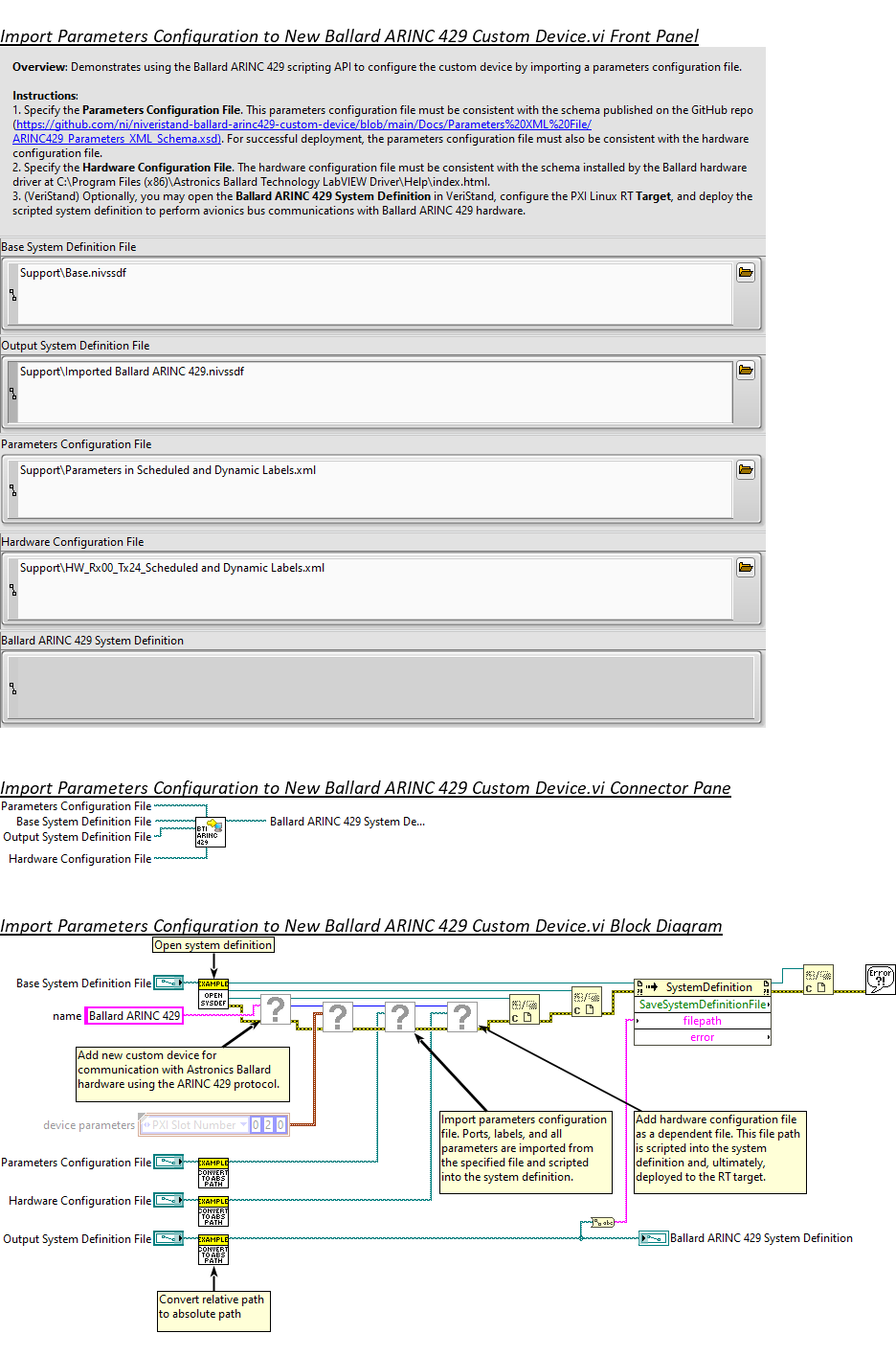
Task: Select the 'Add hardware configuration file' comment box
Action: point(720,1152)
